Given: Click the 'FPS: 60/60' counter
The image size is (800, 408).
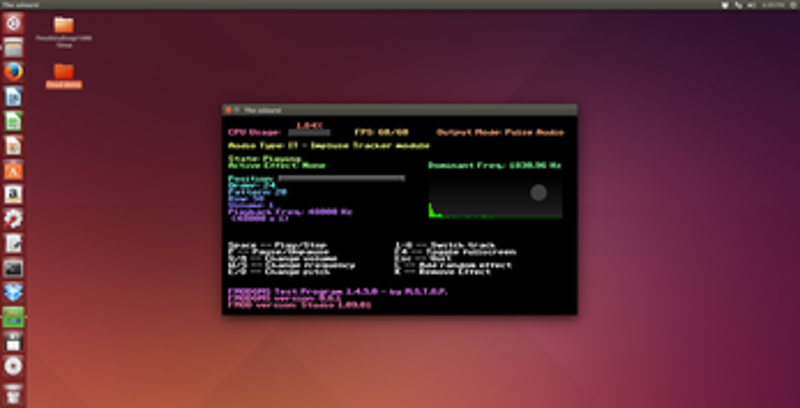Looking at the screenshot, I should coord(382,133).
